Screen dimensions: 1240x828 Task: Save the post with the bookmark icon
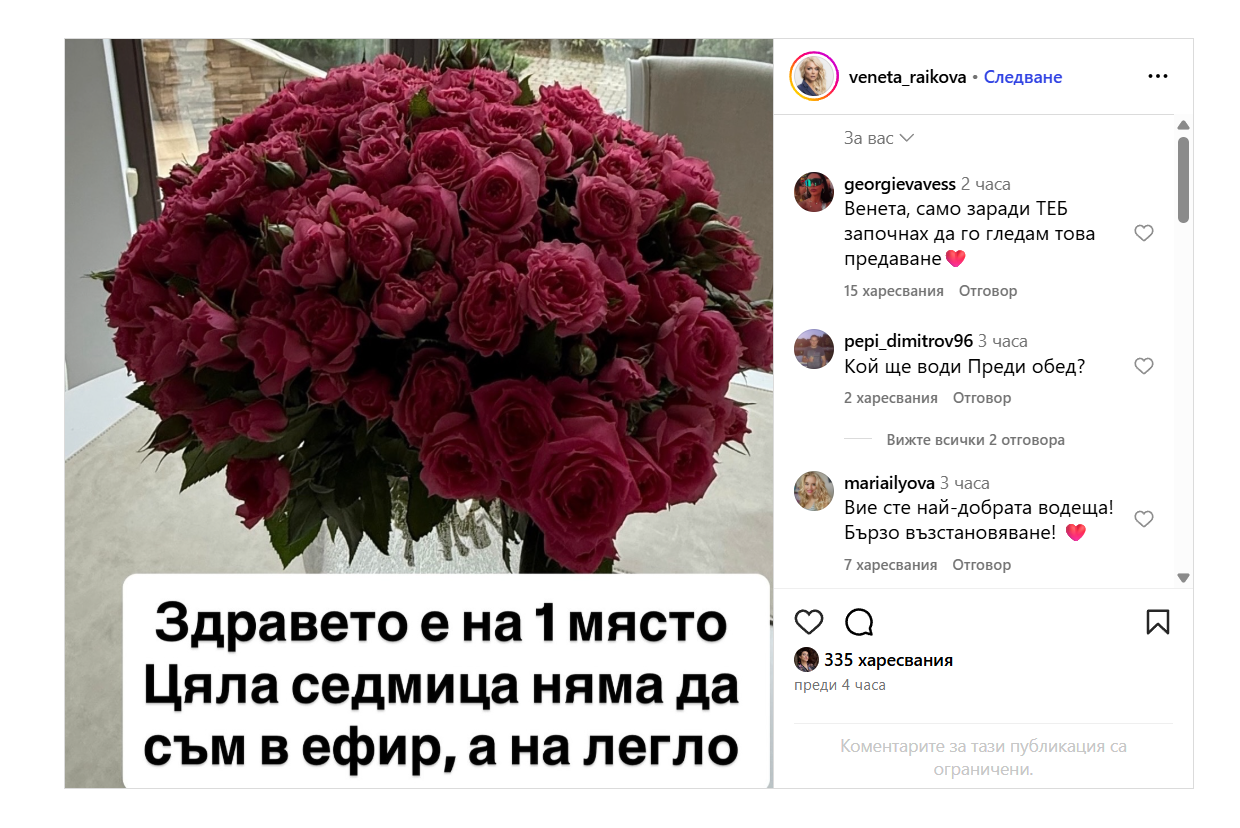tap(1157, 622)
